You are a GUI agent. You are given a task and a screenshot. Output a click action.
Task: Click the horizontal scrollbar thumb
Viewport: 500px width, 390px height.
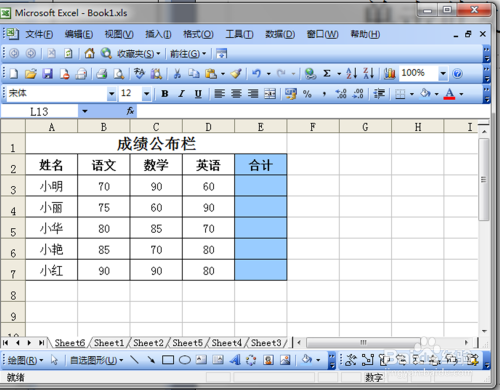point(363,342)
